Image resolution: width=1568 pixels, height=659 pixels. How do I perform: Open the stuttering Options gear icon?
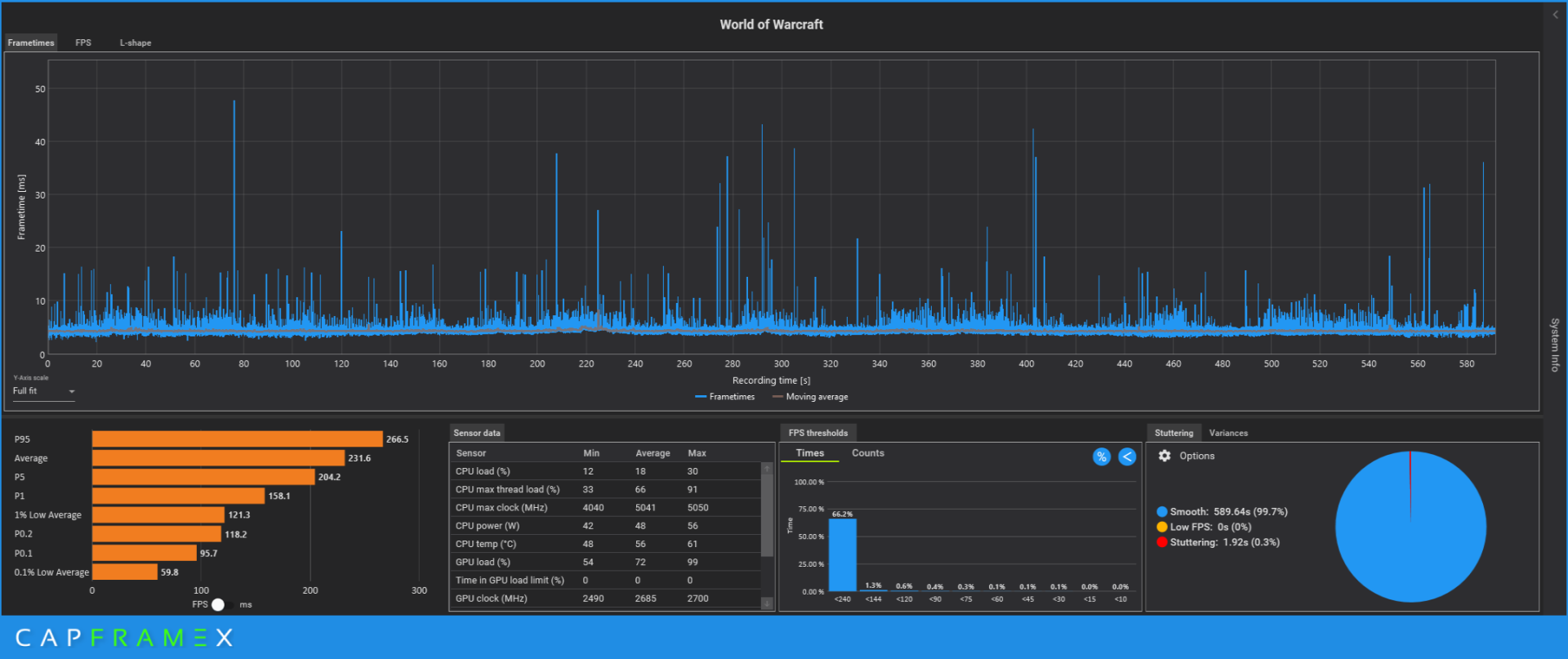(x=1165, y=456)
